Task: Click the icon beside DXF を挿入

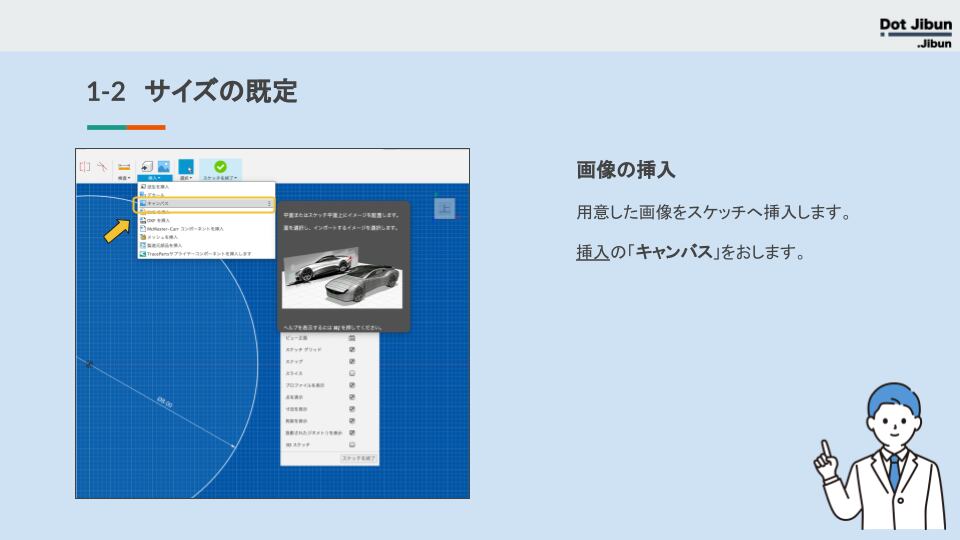Action: coord(143,220)
